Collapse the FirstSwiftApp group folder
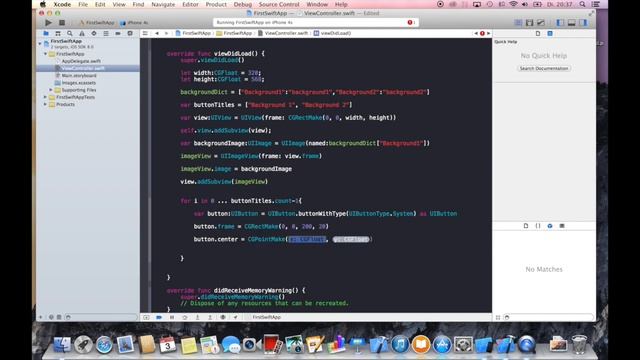640x360 pixels. tap(46, 54)
